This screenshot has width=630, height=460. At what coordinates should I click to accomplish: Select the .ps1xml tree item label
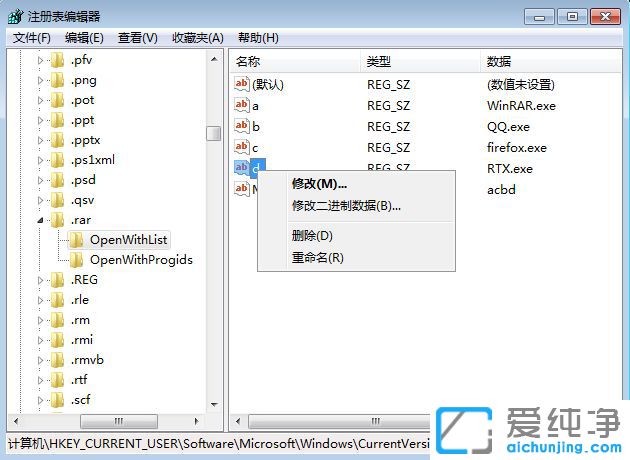tap(93, 160)
